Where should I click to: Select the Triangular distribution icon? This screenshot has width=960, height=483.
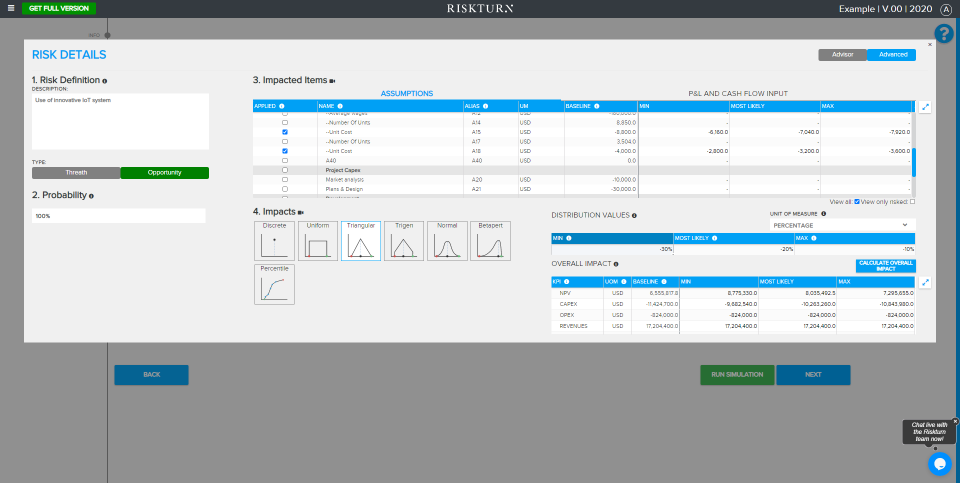point(361,241)
